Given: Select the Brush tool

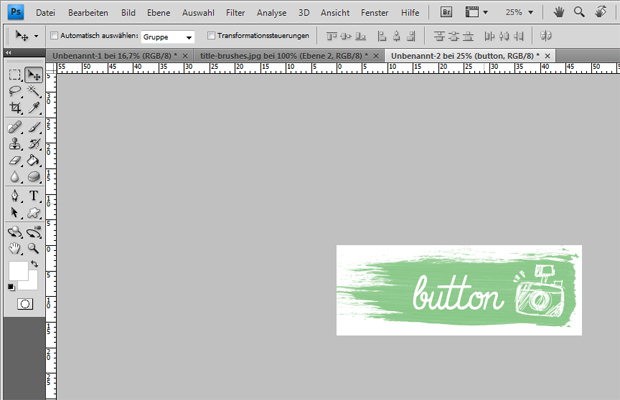Looking at the screenshot, I should 34,128.
